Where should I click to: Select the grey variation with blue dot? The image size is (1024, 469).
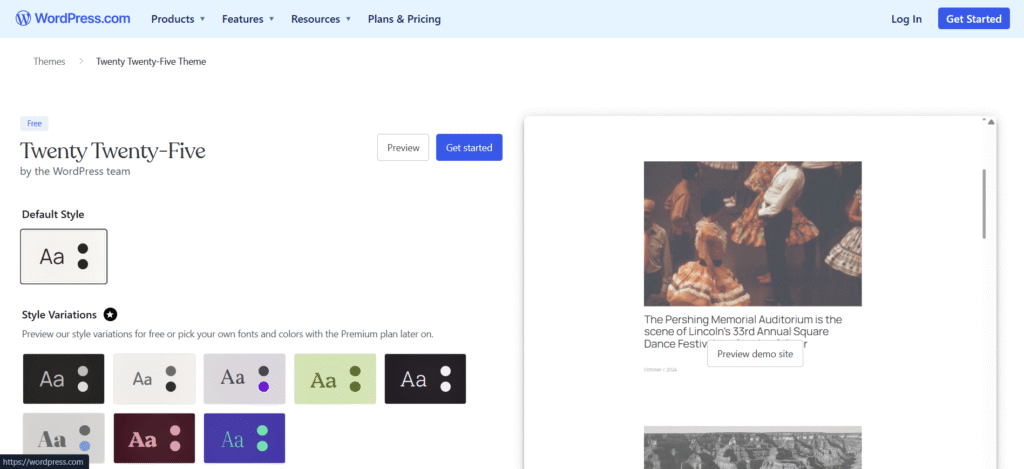(63, 438)
